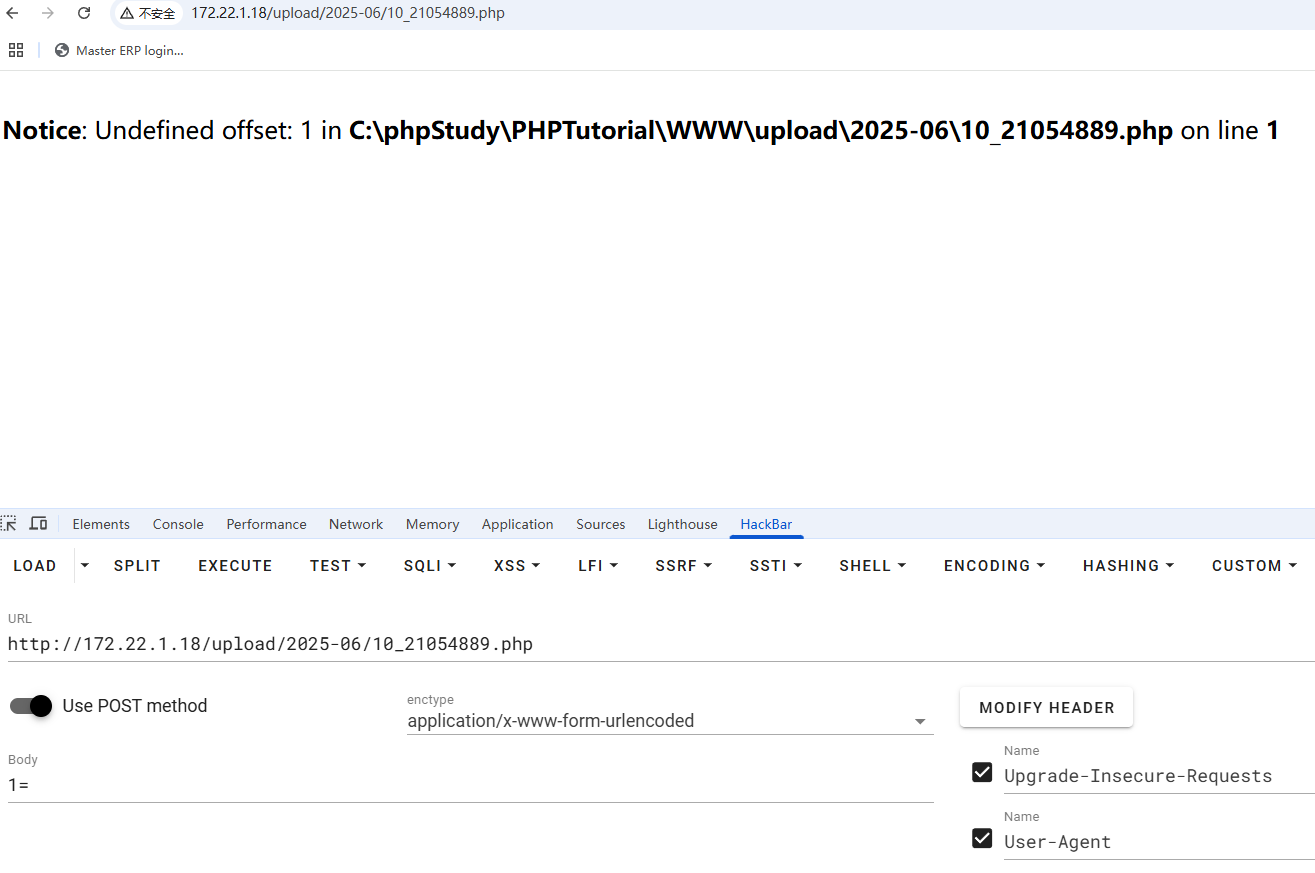Image resolution: width=1315 pixels, height=873 pixels.
Task: Disable the Use POST method switch
Action: [31, 706]
